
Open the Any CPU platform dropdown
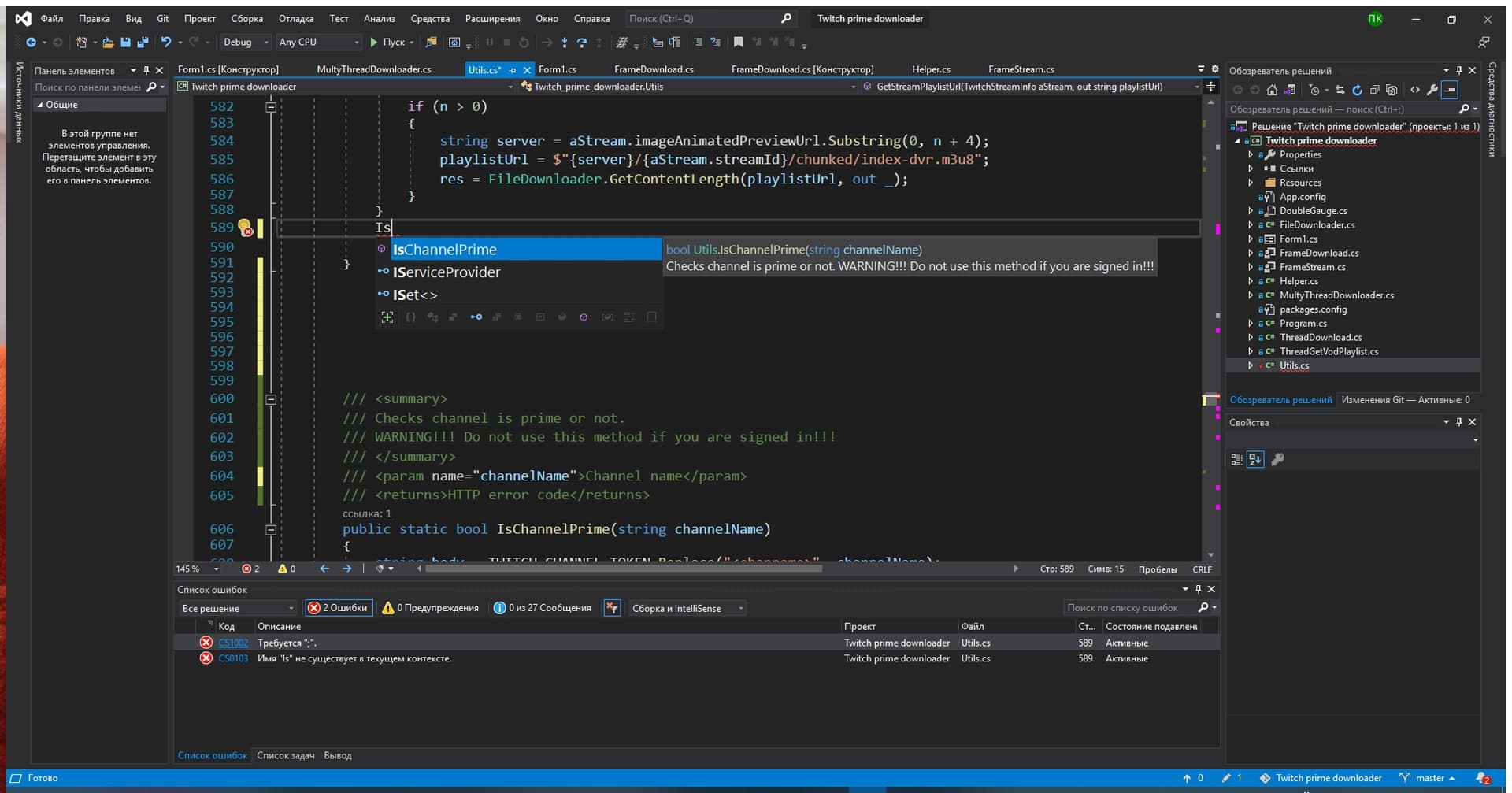pos(318,42)
